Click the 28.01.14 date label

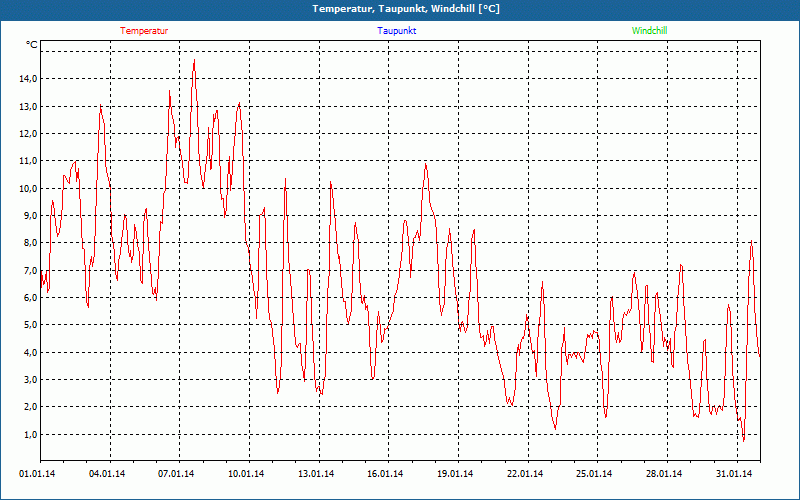(664, 474)
